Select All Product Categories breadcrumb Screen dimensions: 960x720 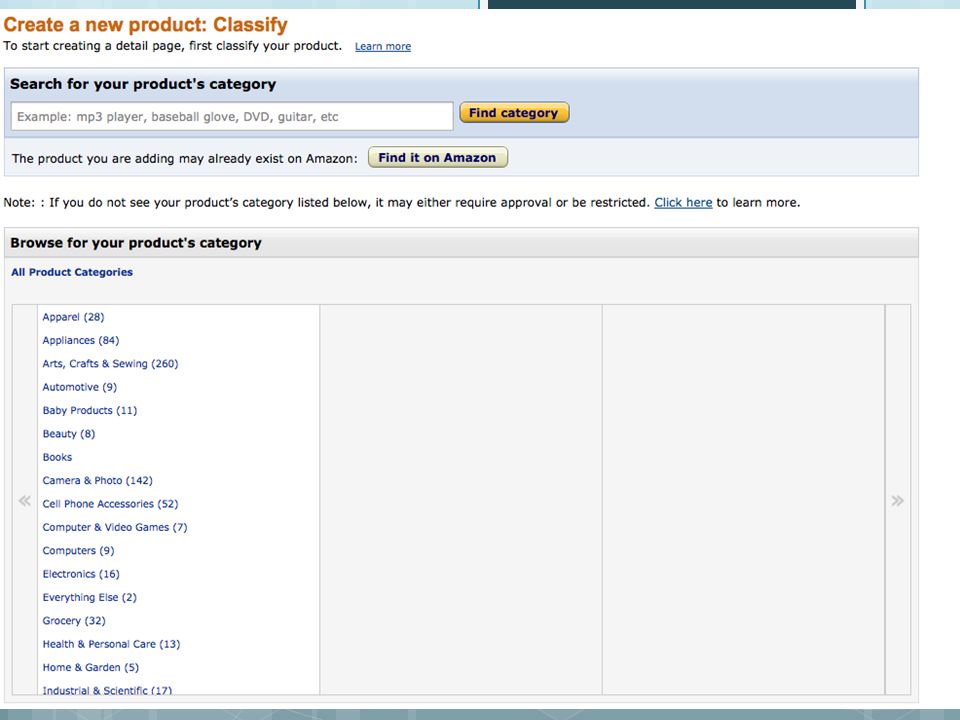[72, 272]
